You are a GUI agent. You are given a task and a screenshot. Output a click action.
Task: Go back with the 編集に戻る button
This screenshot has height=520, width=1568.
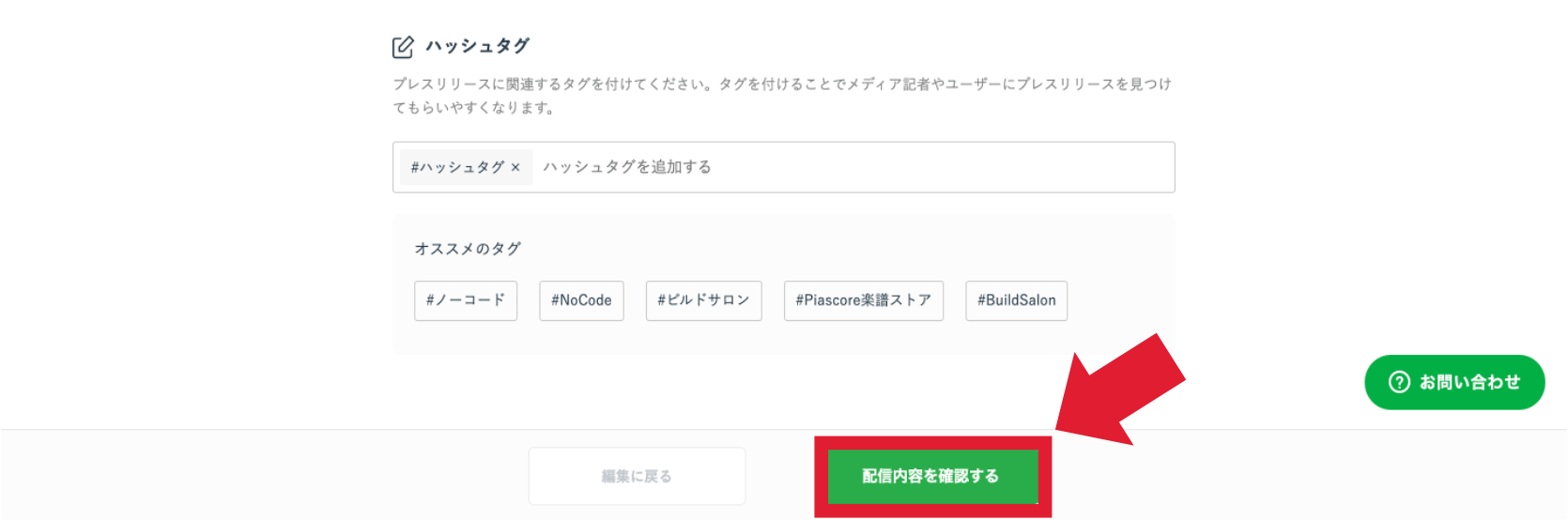pos(637,476)
